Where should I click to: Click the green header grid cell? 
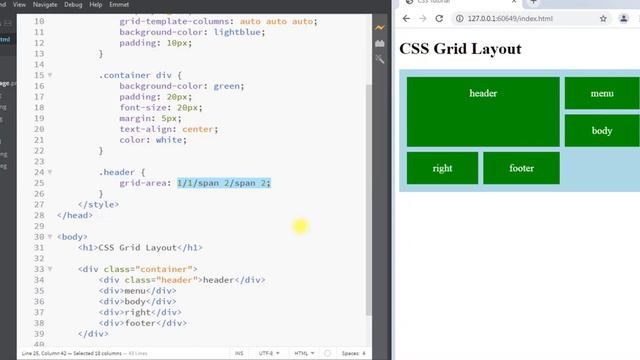pos(483,111)
